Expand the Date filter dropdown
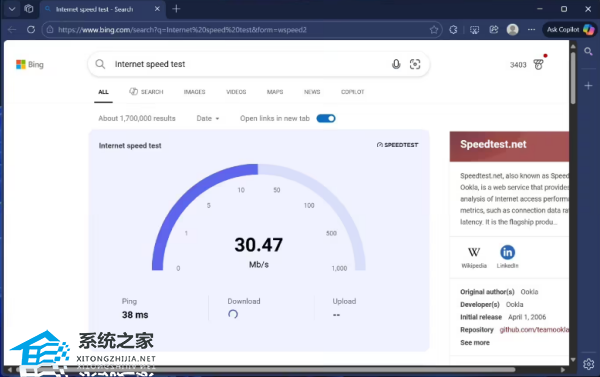 point(208,118)
